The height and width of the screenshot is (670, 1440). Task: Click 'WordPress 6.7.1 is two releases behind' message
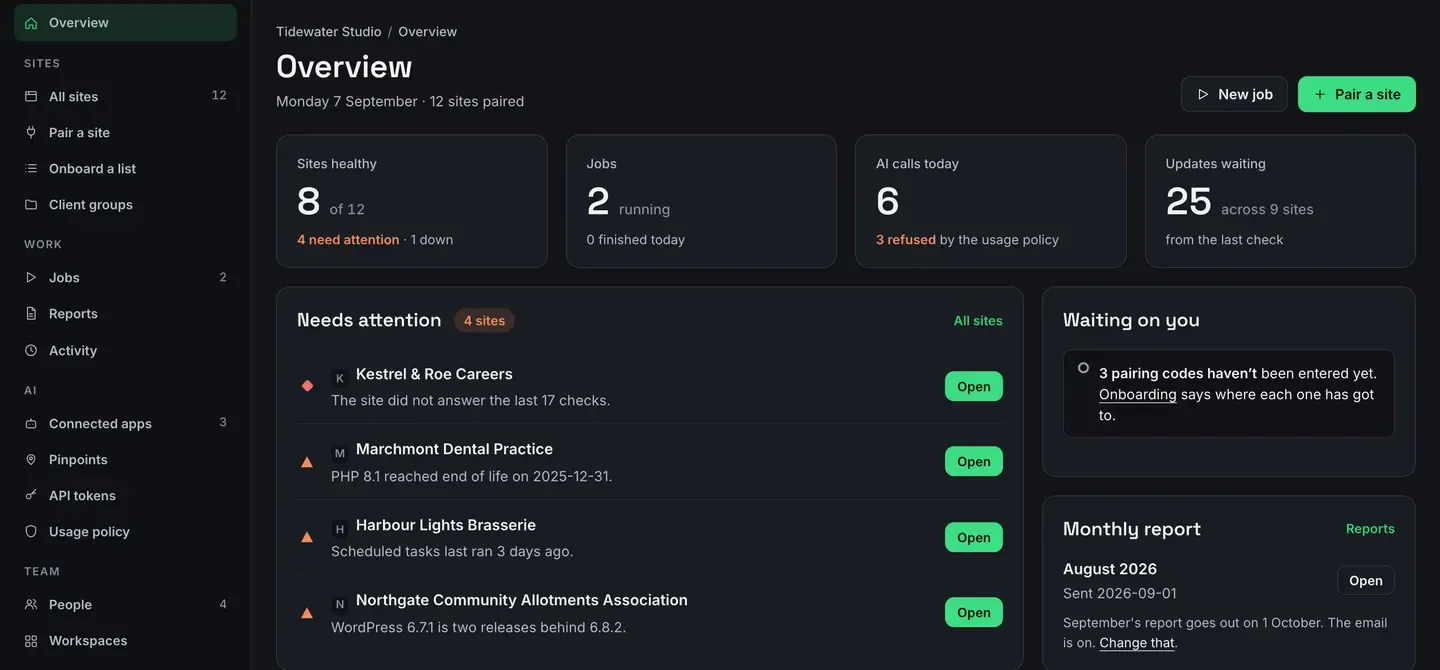[478, 627]
